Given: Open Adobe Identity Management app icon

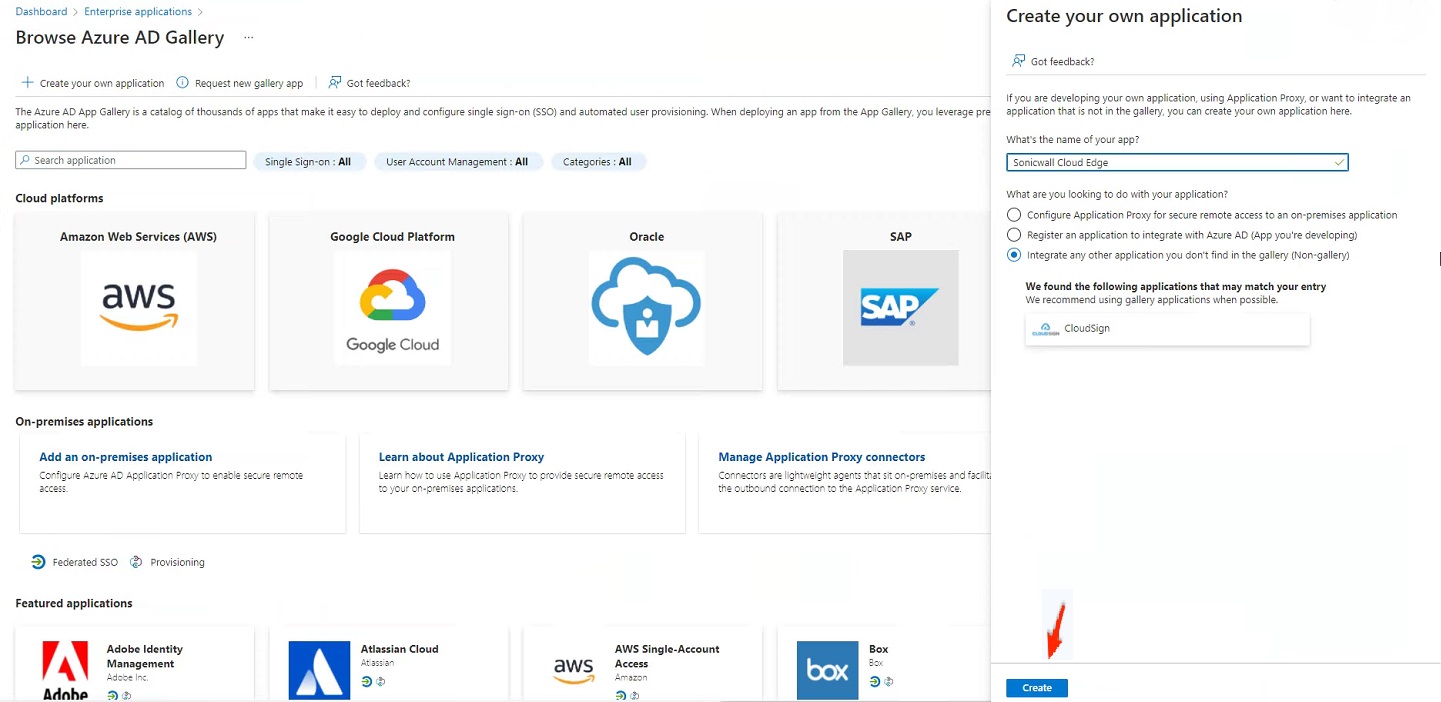Looking at the screenshot, I should pyautogui.click(x=65, y=670).
